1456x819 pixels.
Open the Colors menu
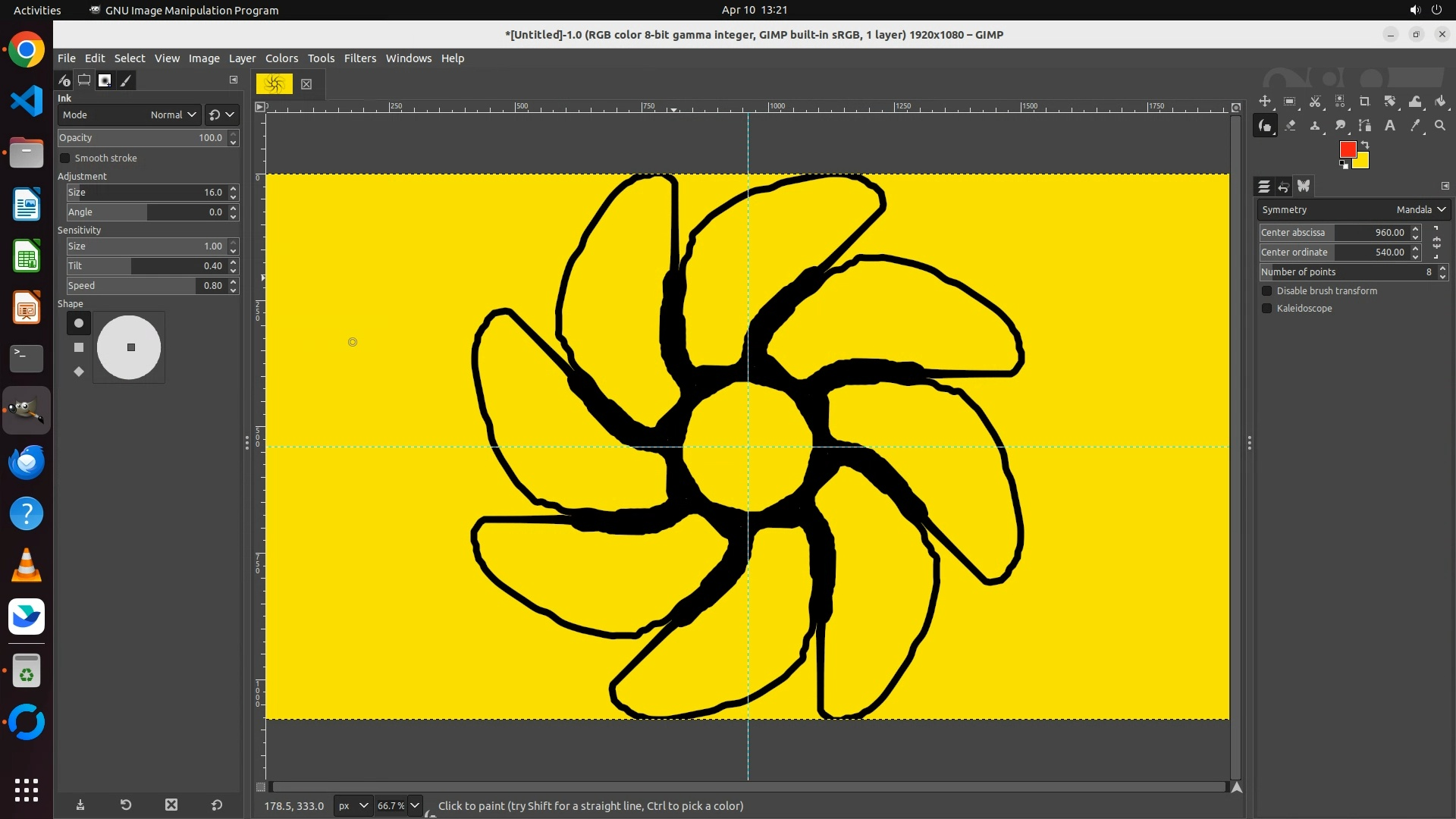click(x=281, y=58)
